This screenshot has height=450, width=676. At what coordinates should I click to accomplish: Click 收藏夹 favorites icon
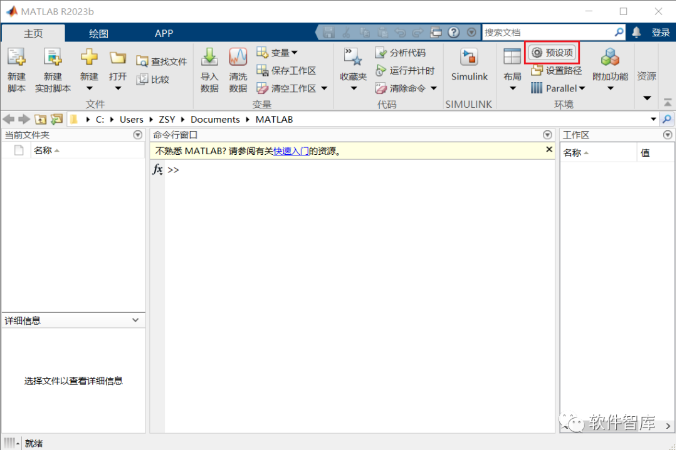tap(353, 57)
